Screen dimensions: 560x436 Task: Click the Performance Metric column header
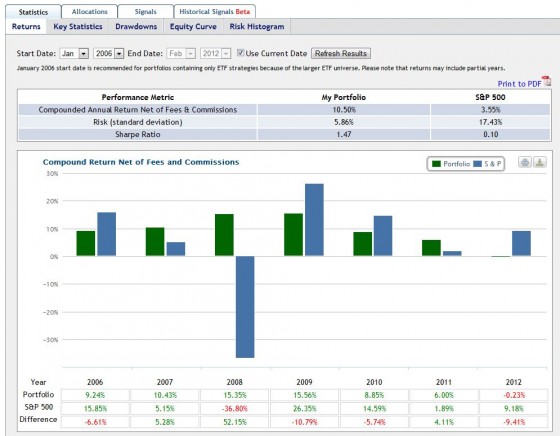[138, 97]
